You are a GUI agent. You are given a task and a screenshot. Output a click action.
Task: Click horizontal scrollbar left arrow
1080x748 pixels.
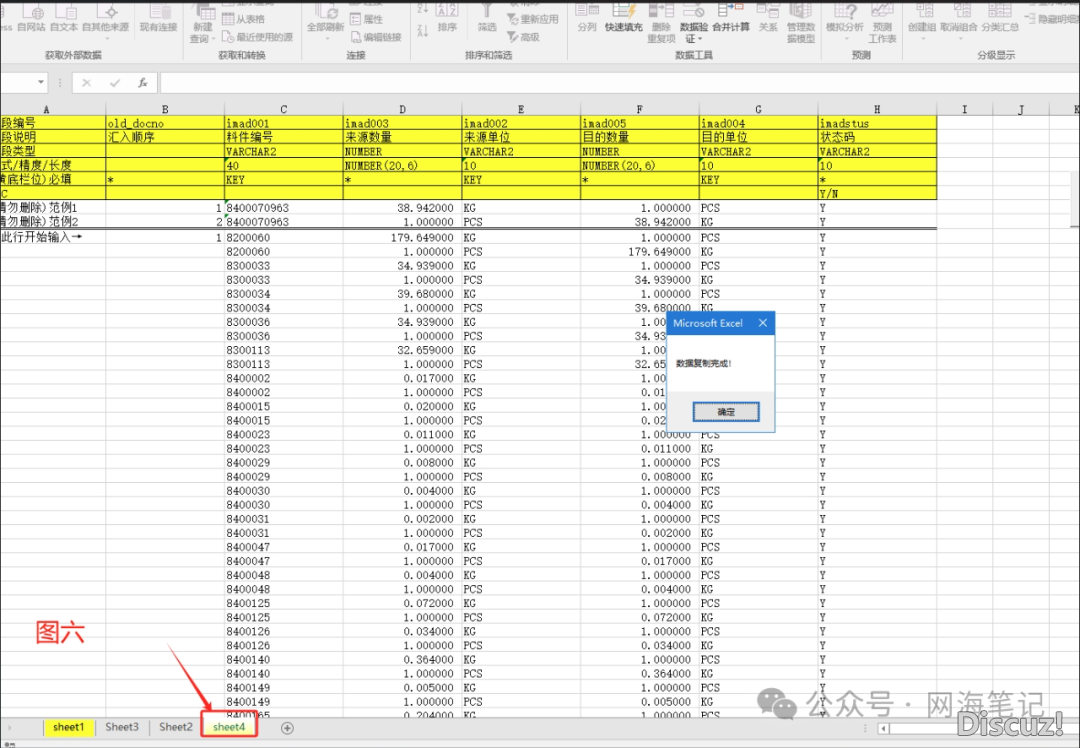[x=883, y=728]
